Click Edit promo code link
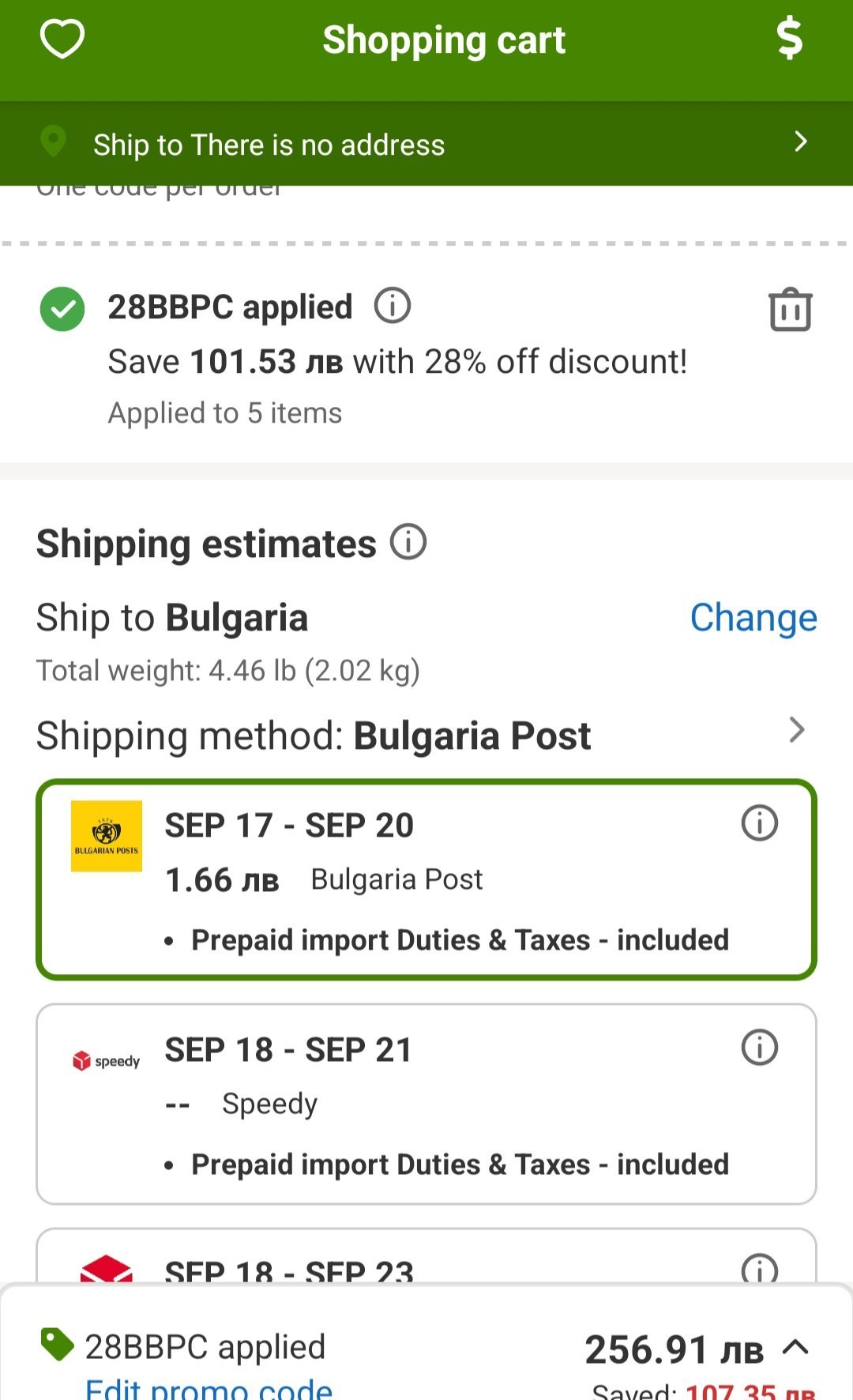The width and height of the screenshot is (853, 1400). (x=209, y=1389)
